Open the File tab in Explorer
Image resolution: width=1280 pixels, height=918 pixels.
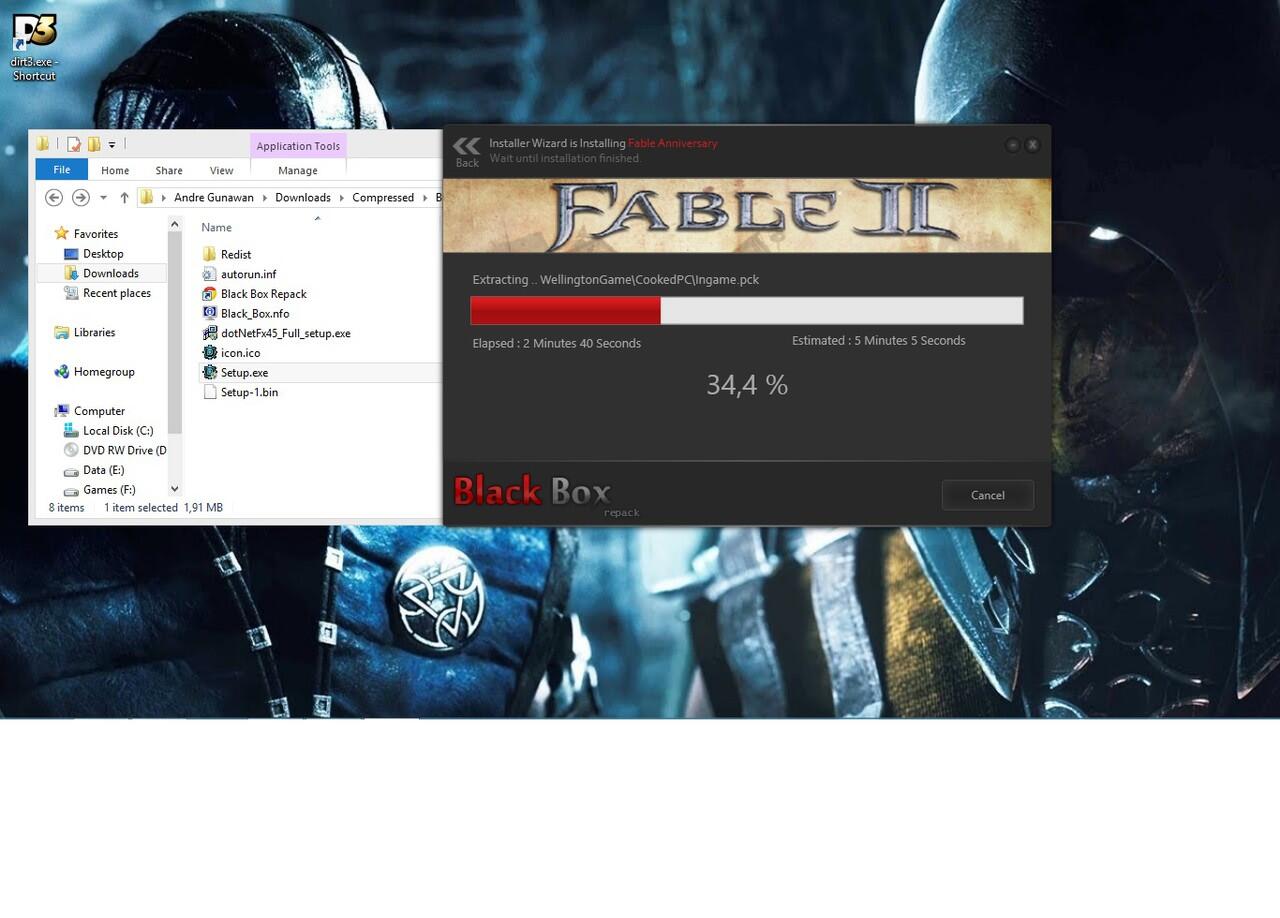point(62,170)
